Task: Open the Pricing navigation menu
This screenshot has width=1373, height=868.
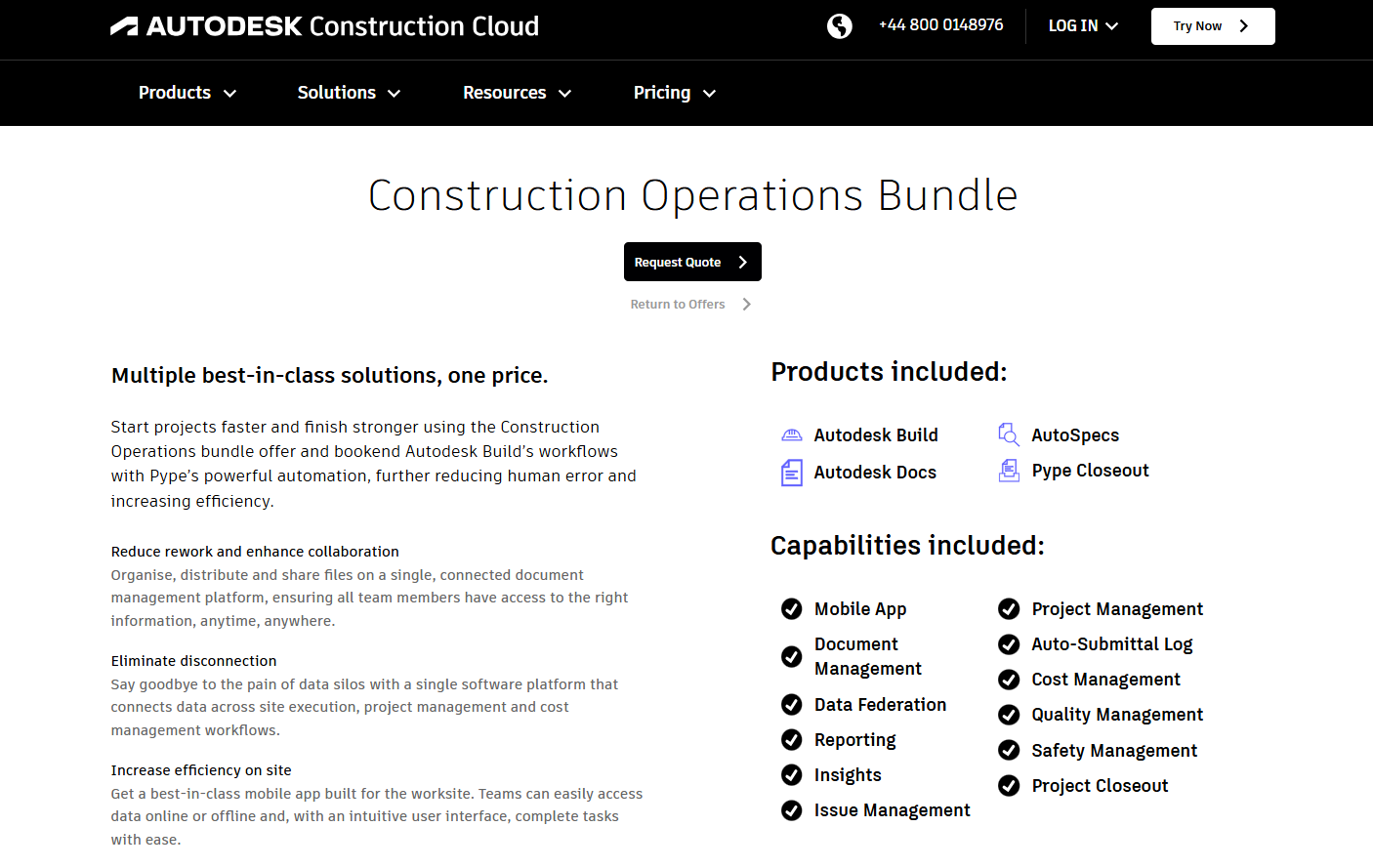Action: (x=675, y=93)
